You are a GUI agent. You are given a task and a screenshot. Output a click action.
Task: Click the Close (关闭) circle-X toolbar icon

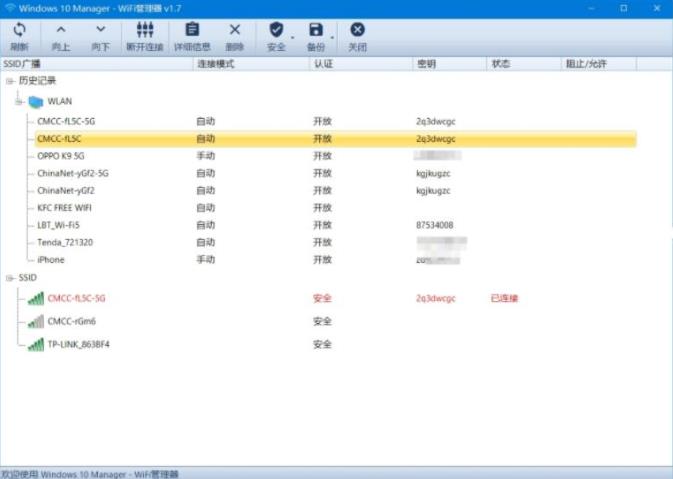click(358, 30)
